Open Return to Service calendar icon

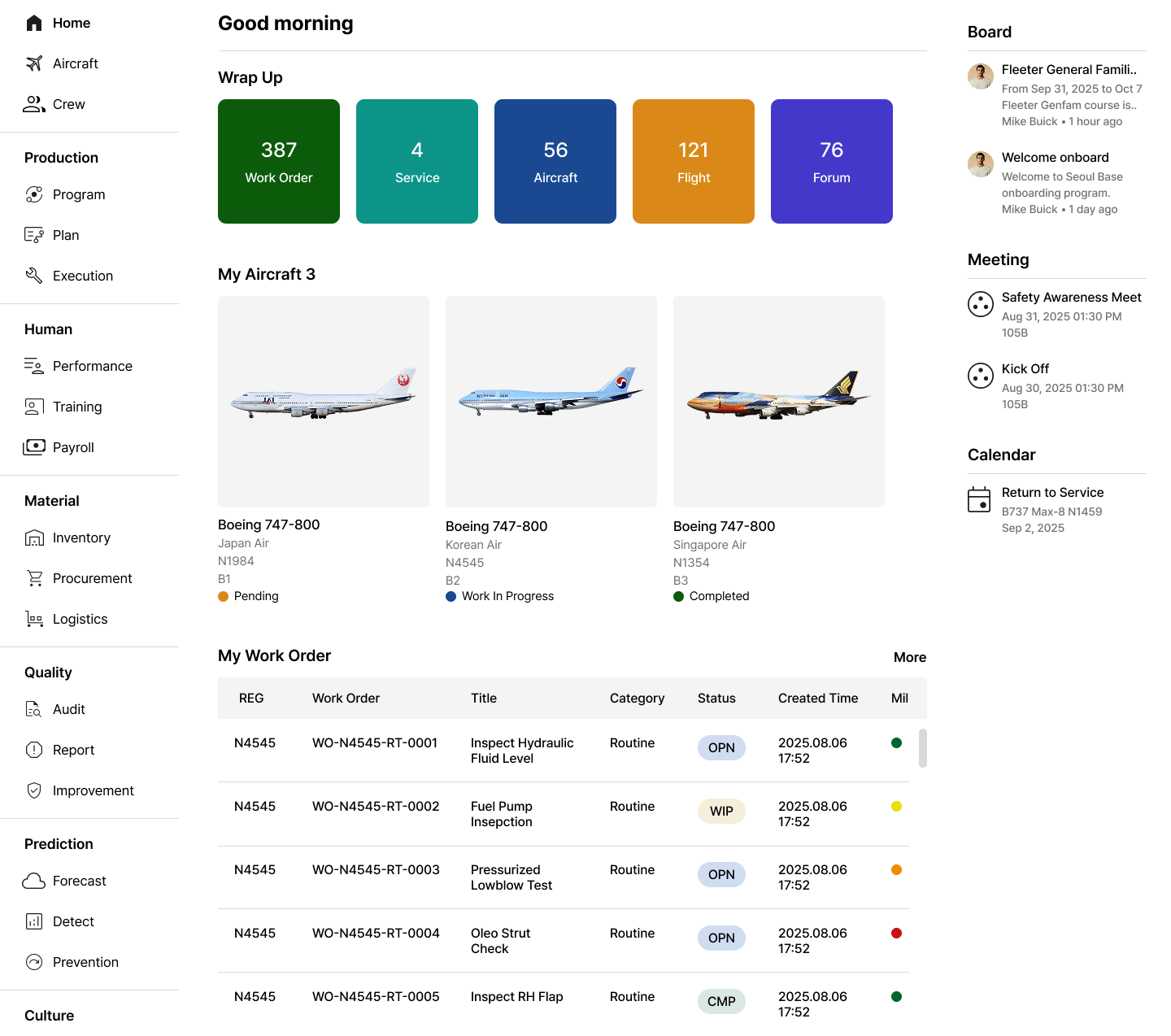click(x=979, y=499)
